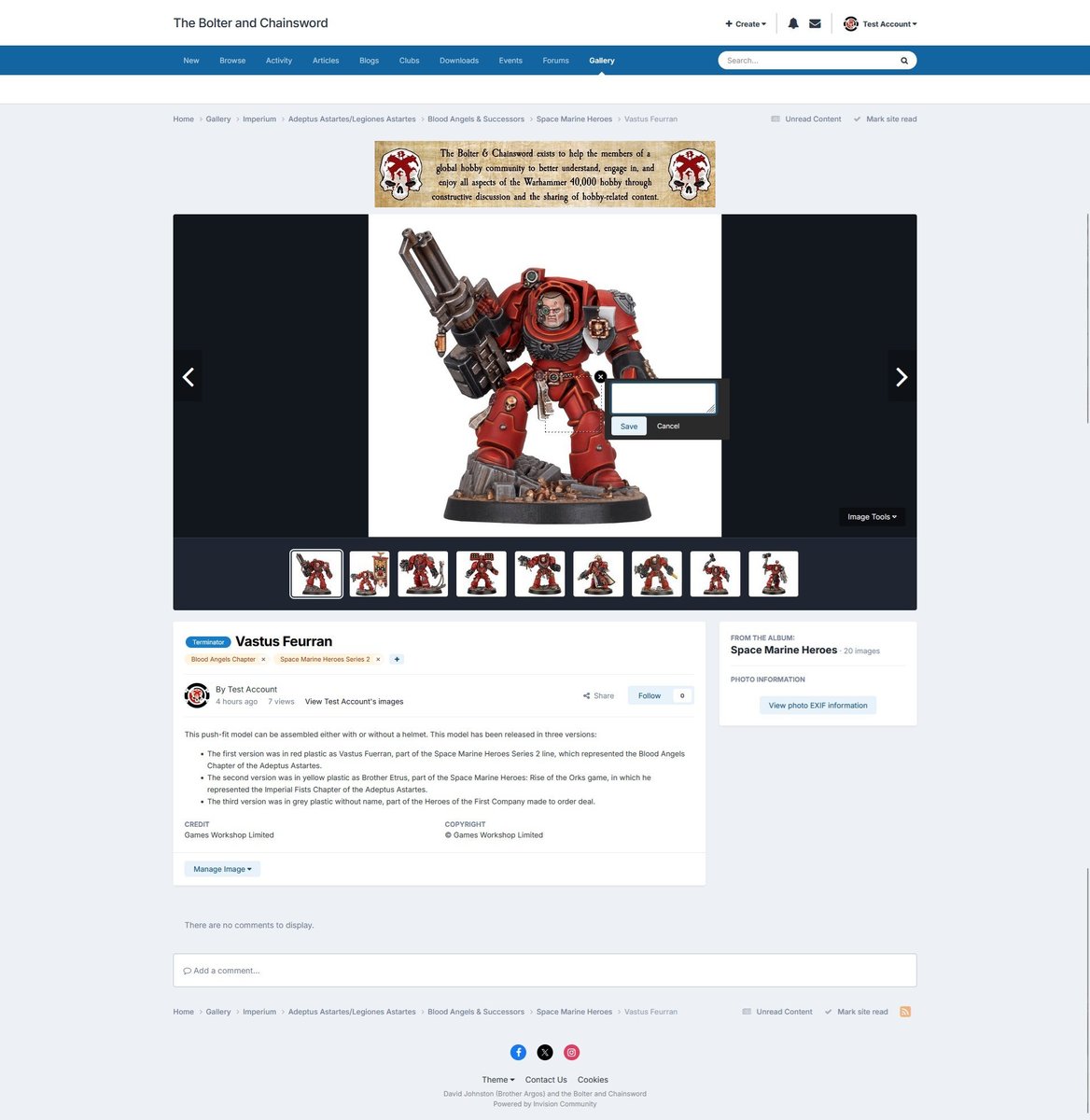Click Mark site read at the top
Image resolution: width=1090 pixels, height=1120 pixels.
[885, 119]
